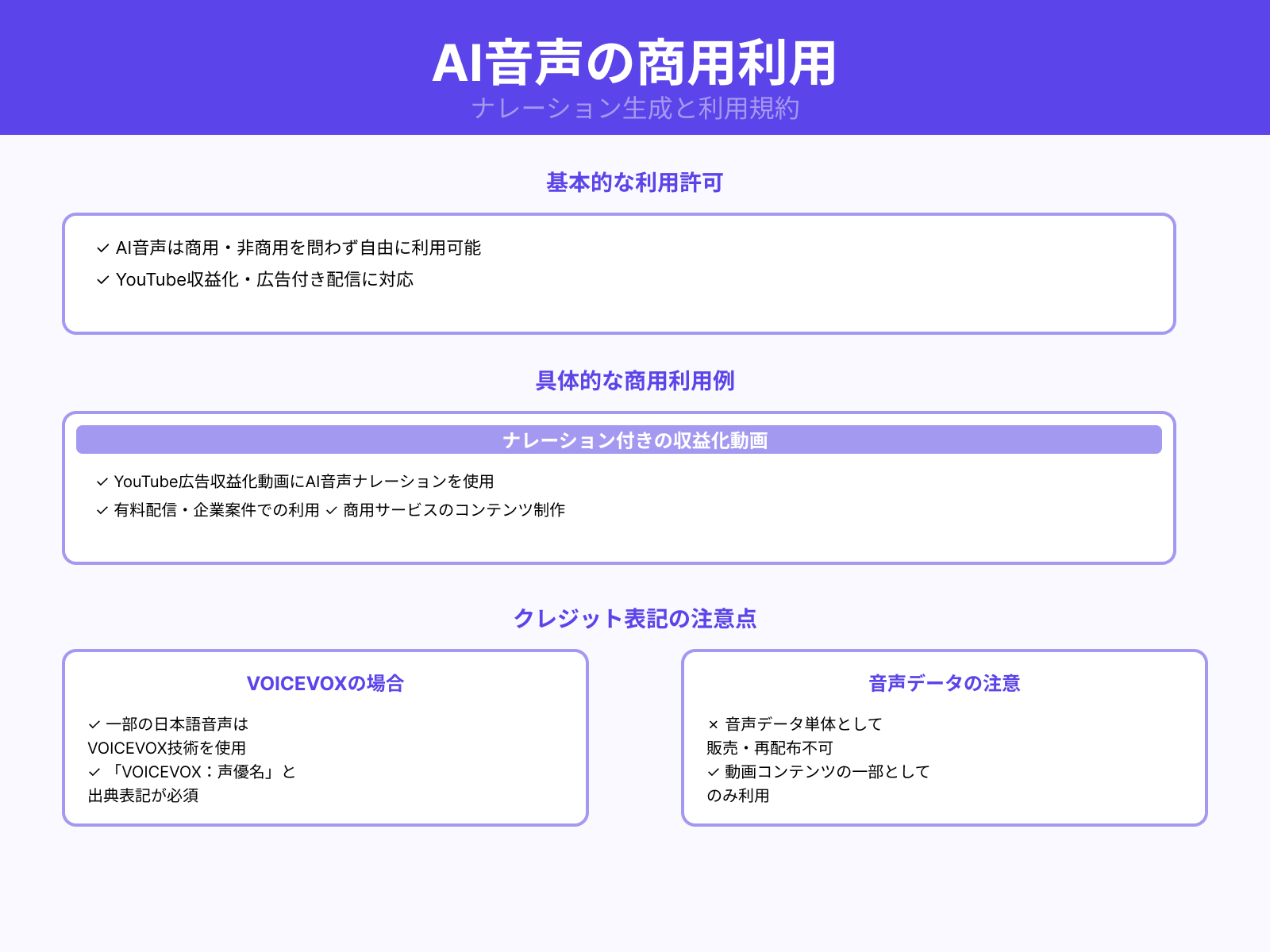
Task: Check the YouTube広告収益化動画にAI音声ナレーション item
Action: coord(306,480)
